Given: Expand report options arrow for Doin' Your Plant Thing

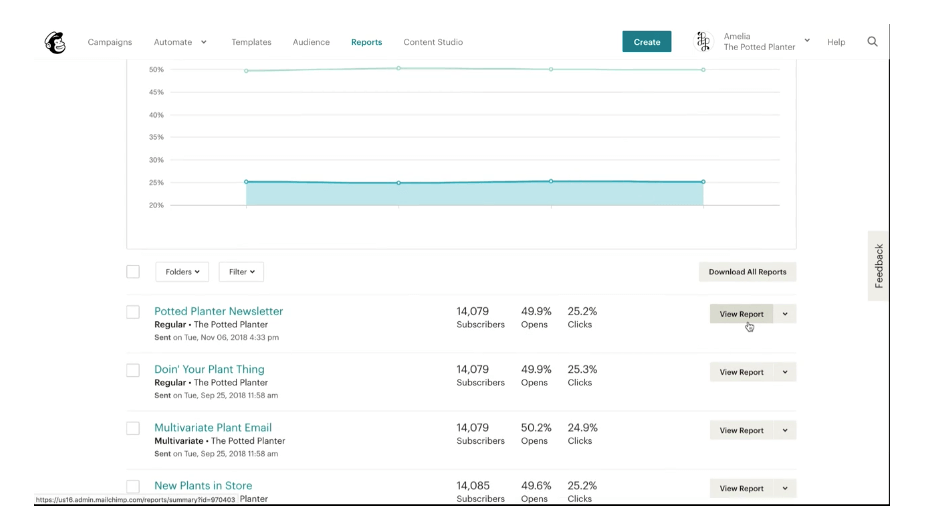Looking at the screenshot, I should 785,372.
